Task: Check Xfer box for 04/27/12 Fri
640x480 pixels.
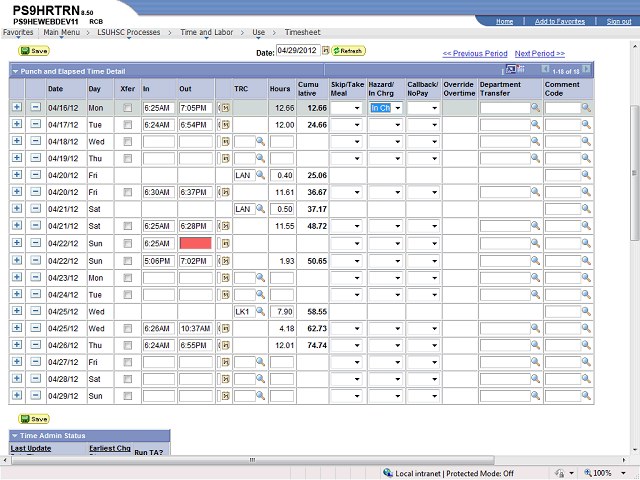Action: click(128, 362)
